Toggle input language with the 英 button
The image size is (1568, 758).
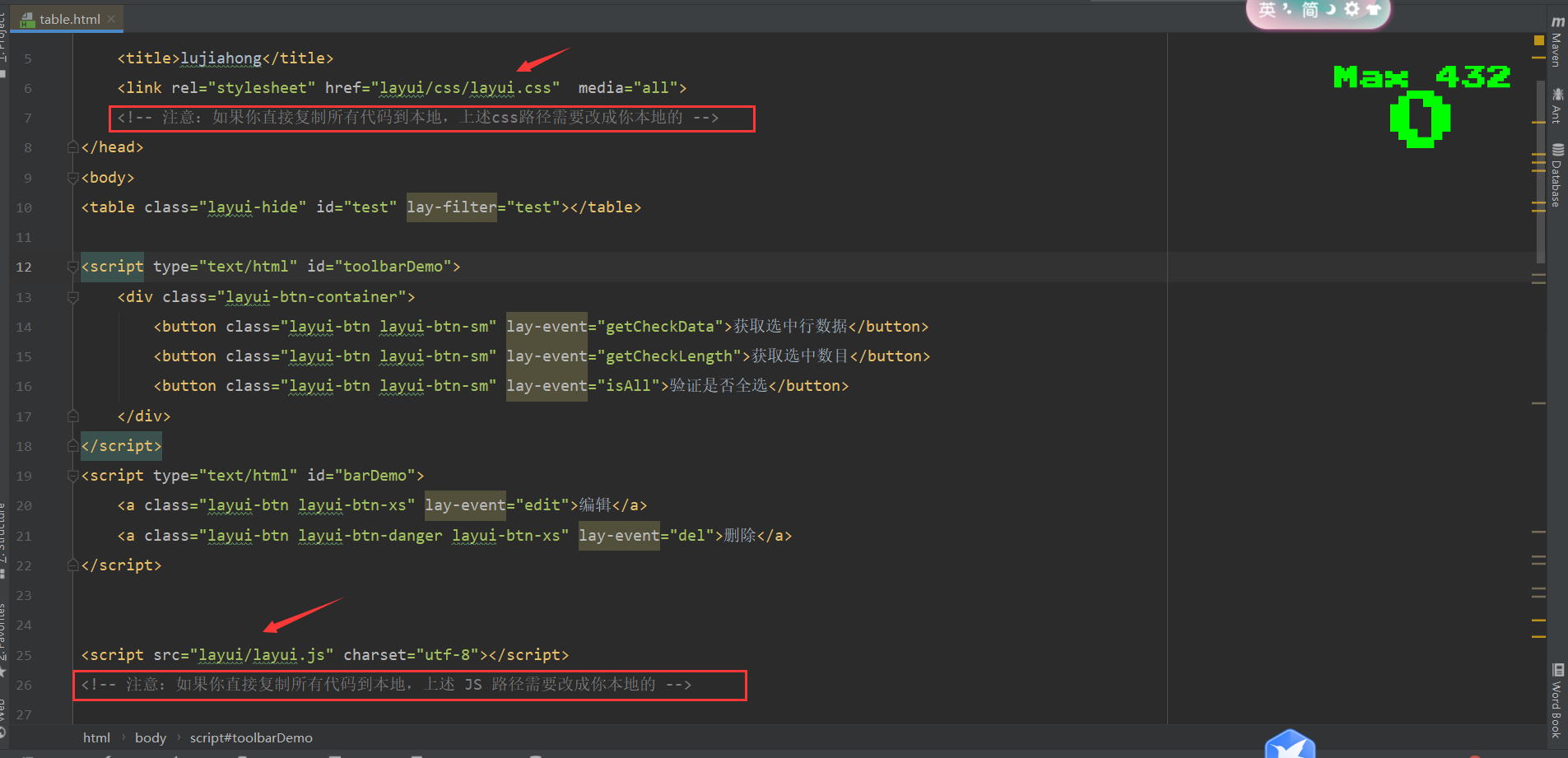(x=1267, y=9)
